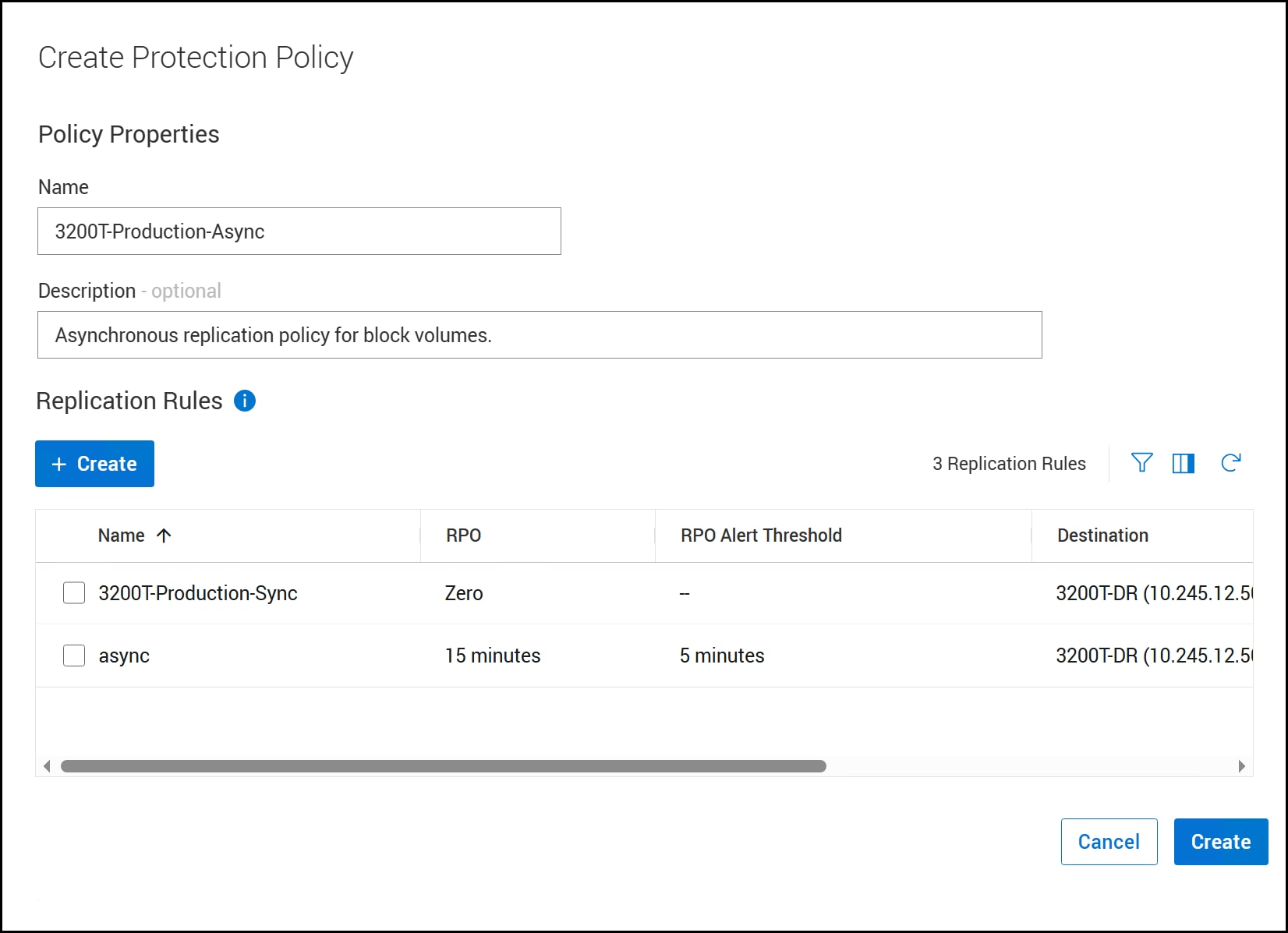Open the show/hide columns icon
This screenshot has height=933, width=1288.
(1184, 463)
